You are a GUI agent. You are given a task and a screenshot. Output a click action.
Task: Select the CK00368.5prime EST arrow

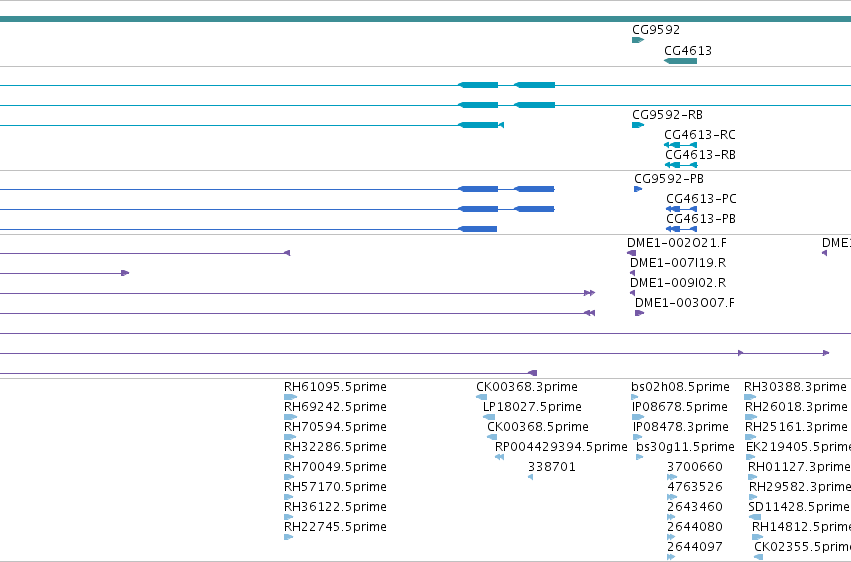pyautogui.click(x=492, y=437)
